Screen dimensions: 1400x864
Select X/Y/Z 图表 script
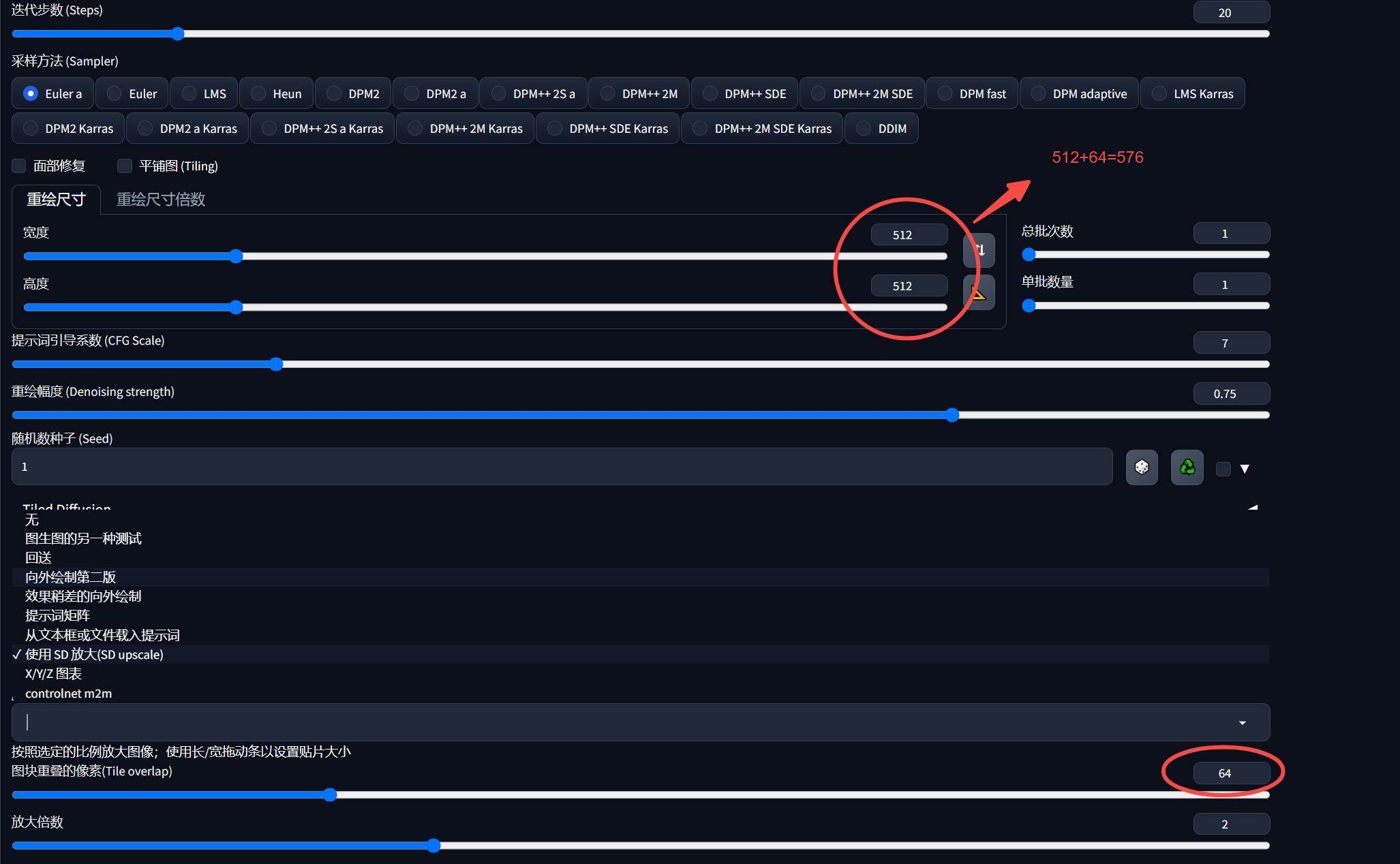click(641, 673)
